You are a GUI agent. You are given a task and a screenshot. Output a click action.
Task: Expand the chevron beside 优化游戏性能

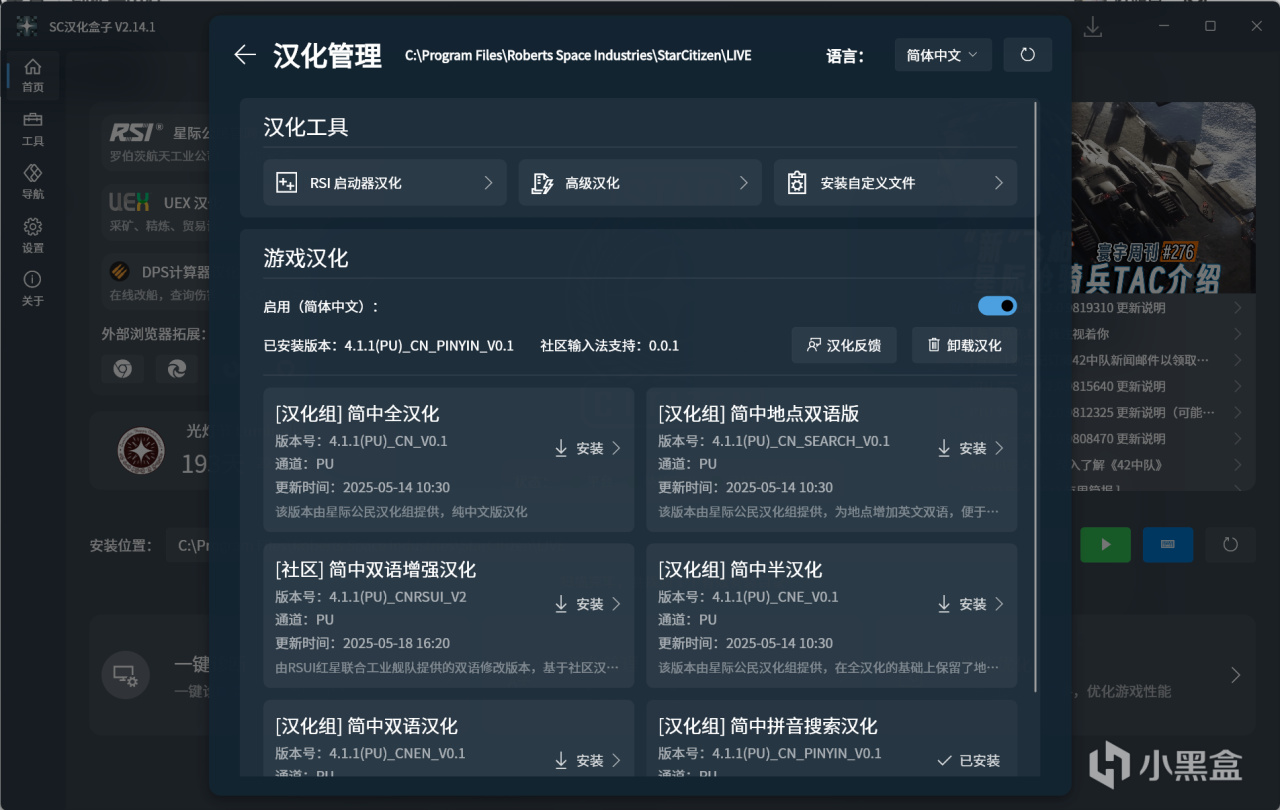pyautogui.click(x=1236, y=675)
